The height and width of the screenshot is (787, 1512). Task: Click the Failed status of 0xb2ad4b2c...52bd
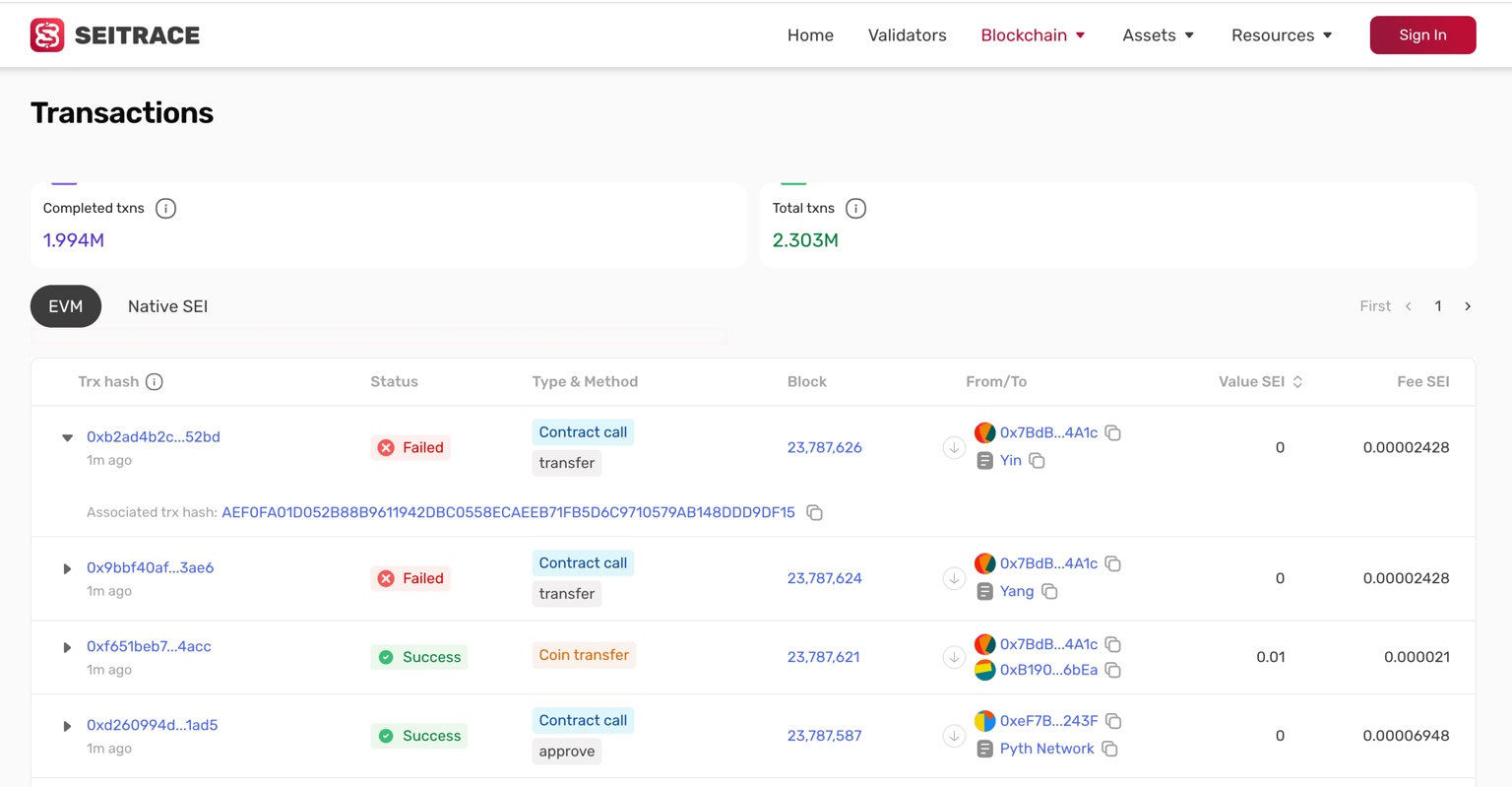(410, 448)
